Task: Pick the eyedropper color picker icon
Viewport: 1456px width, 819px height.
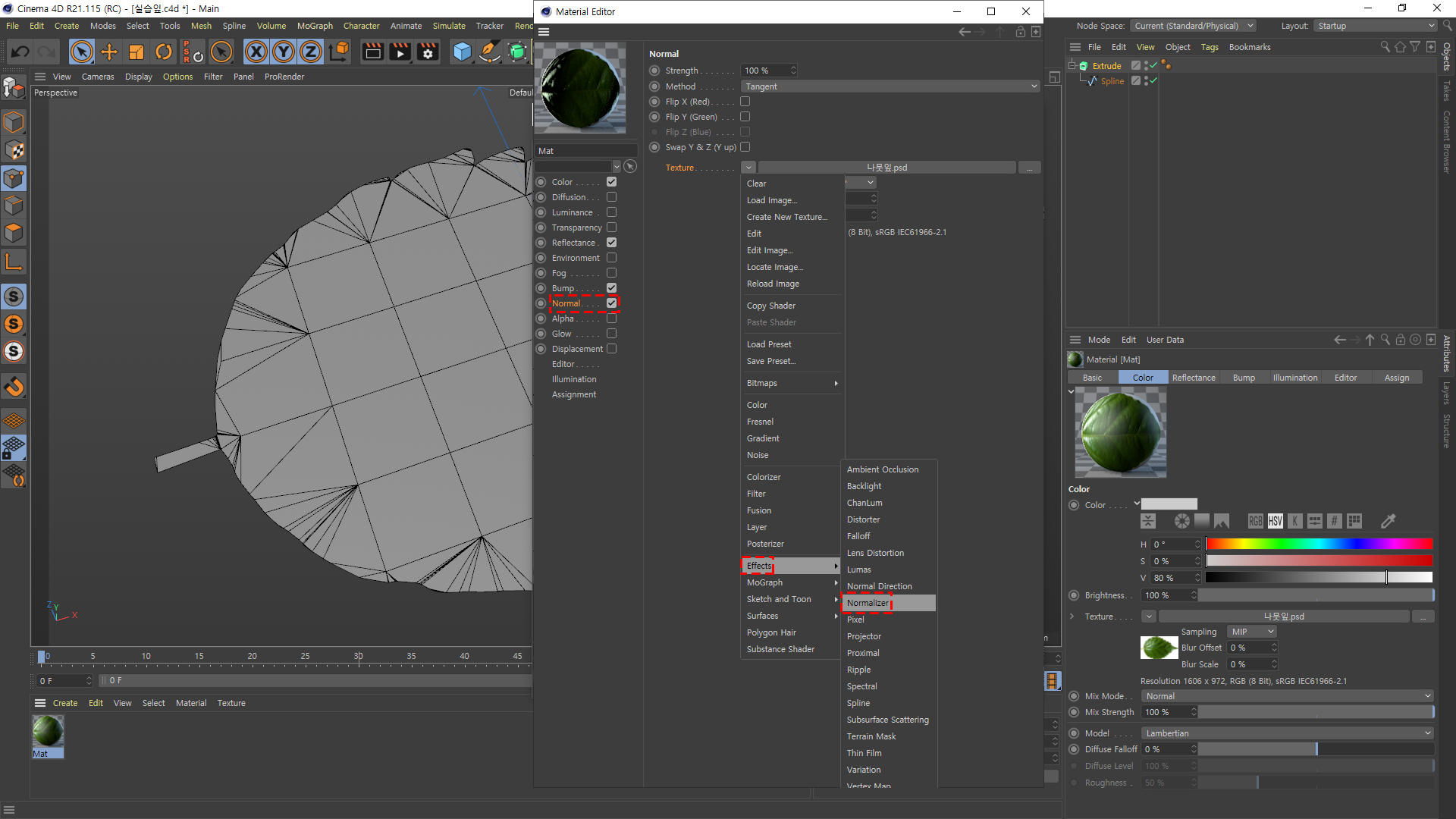Action: click(1388, 521)
